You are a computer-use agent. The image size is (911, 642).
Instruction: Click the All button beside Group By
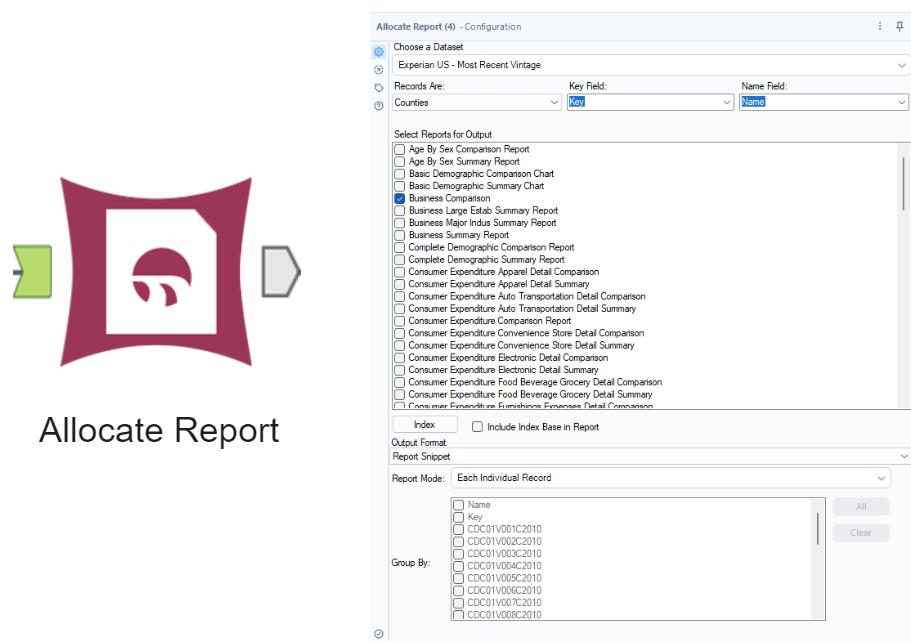861,507
